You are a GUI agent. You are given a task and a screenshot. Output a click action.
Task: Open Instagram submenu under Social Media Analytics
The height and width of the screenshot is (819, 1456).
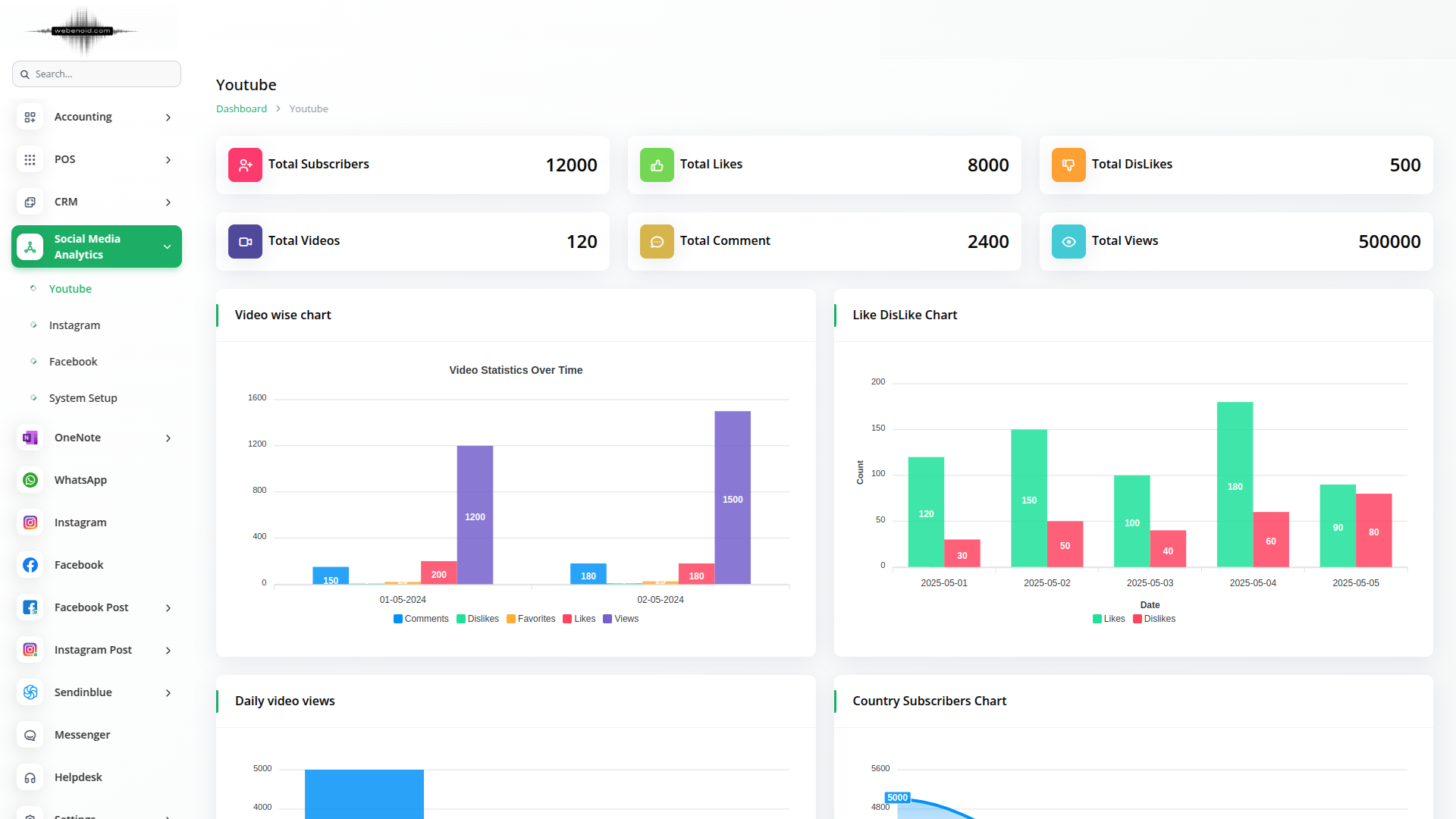pos(74,325)
